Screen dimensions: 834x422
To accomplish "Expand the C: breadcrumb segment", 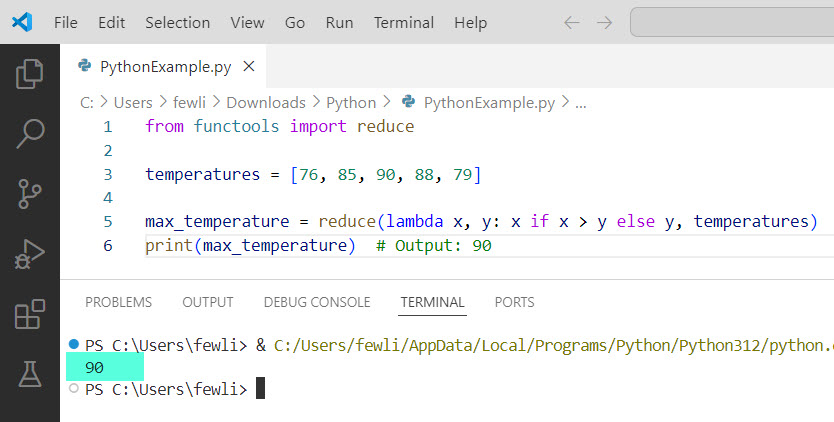I will (x=87, y=102).
